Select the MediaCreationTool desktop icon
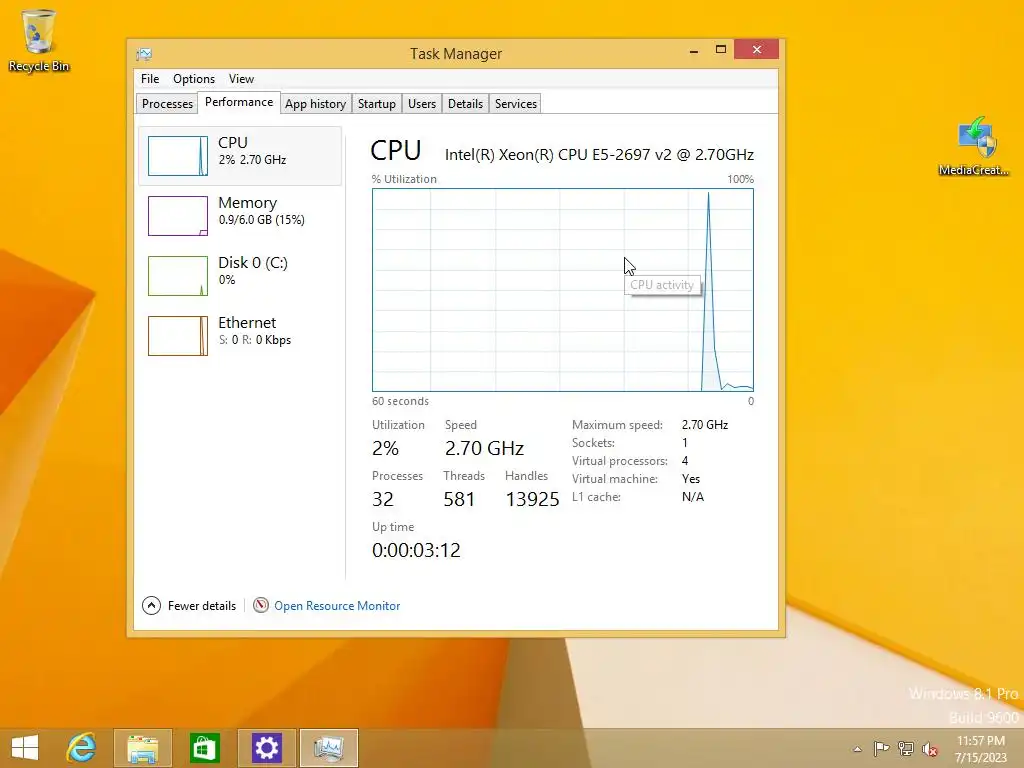 point(974,146)
